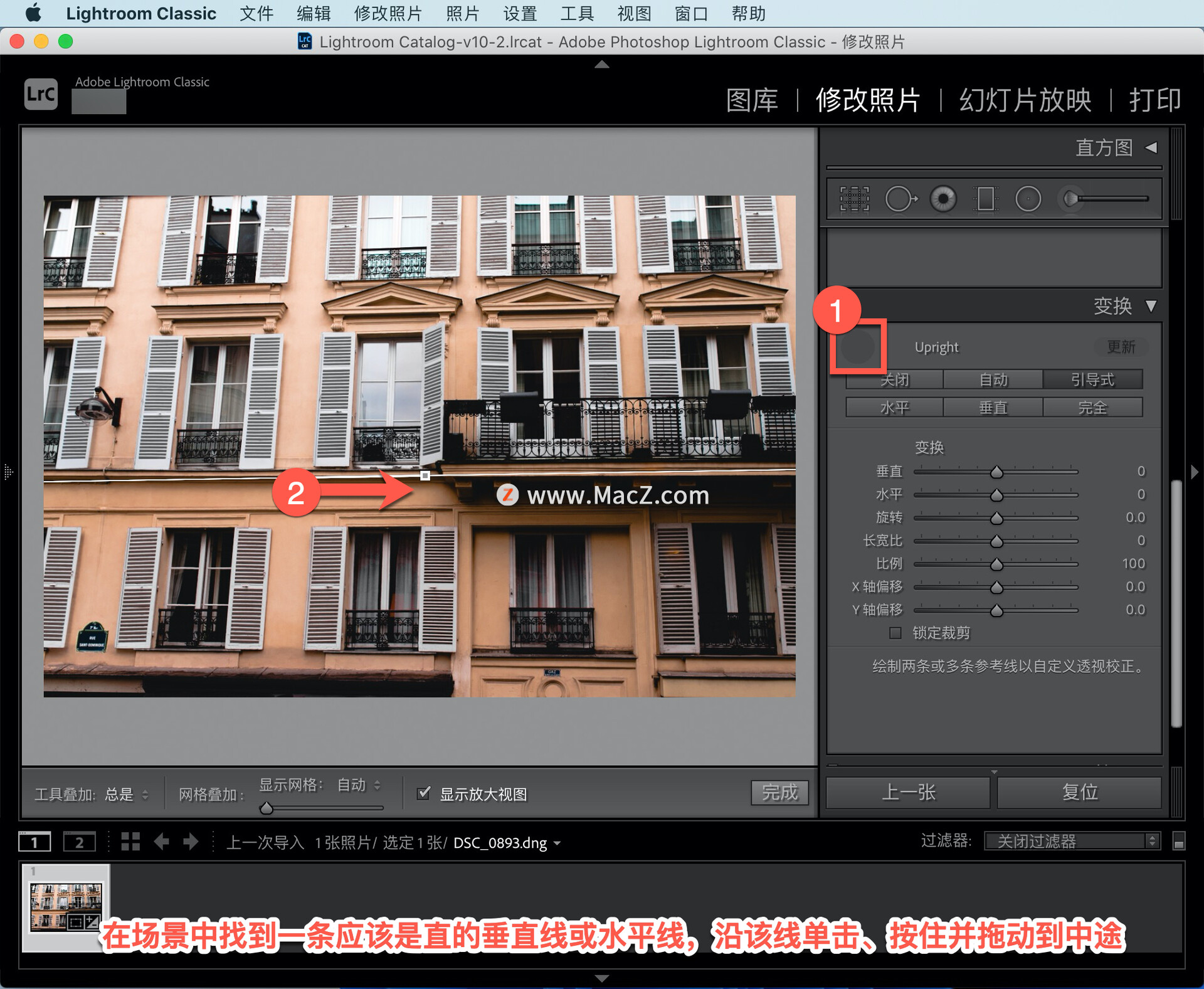Select the Crop Overlay tool icon
1204x989 pixels.
click(854, 199)
